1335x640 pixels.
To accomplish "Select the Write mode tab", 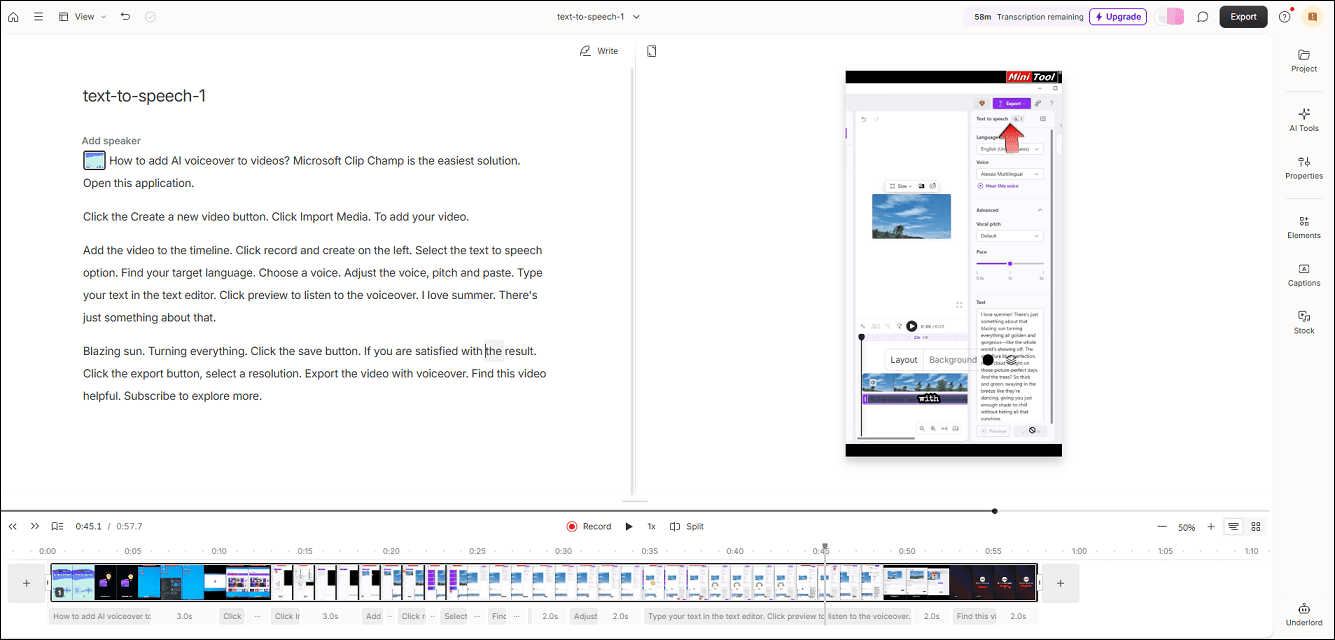I will pyautogui.click(x=599, y=51).
